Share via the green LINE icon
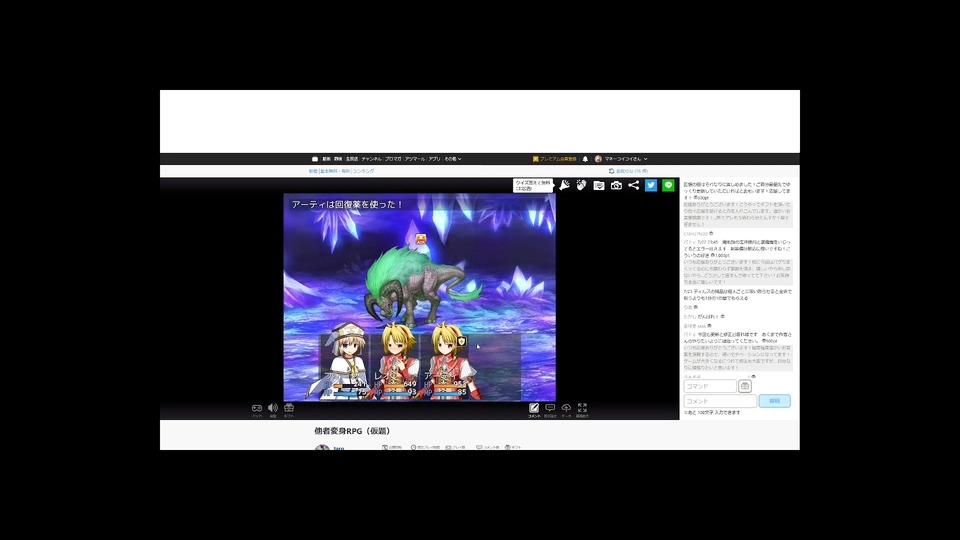Viewport: 960px width, 540px height. (668, 185)
